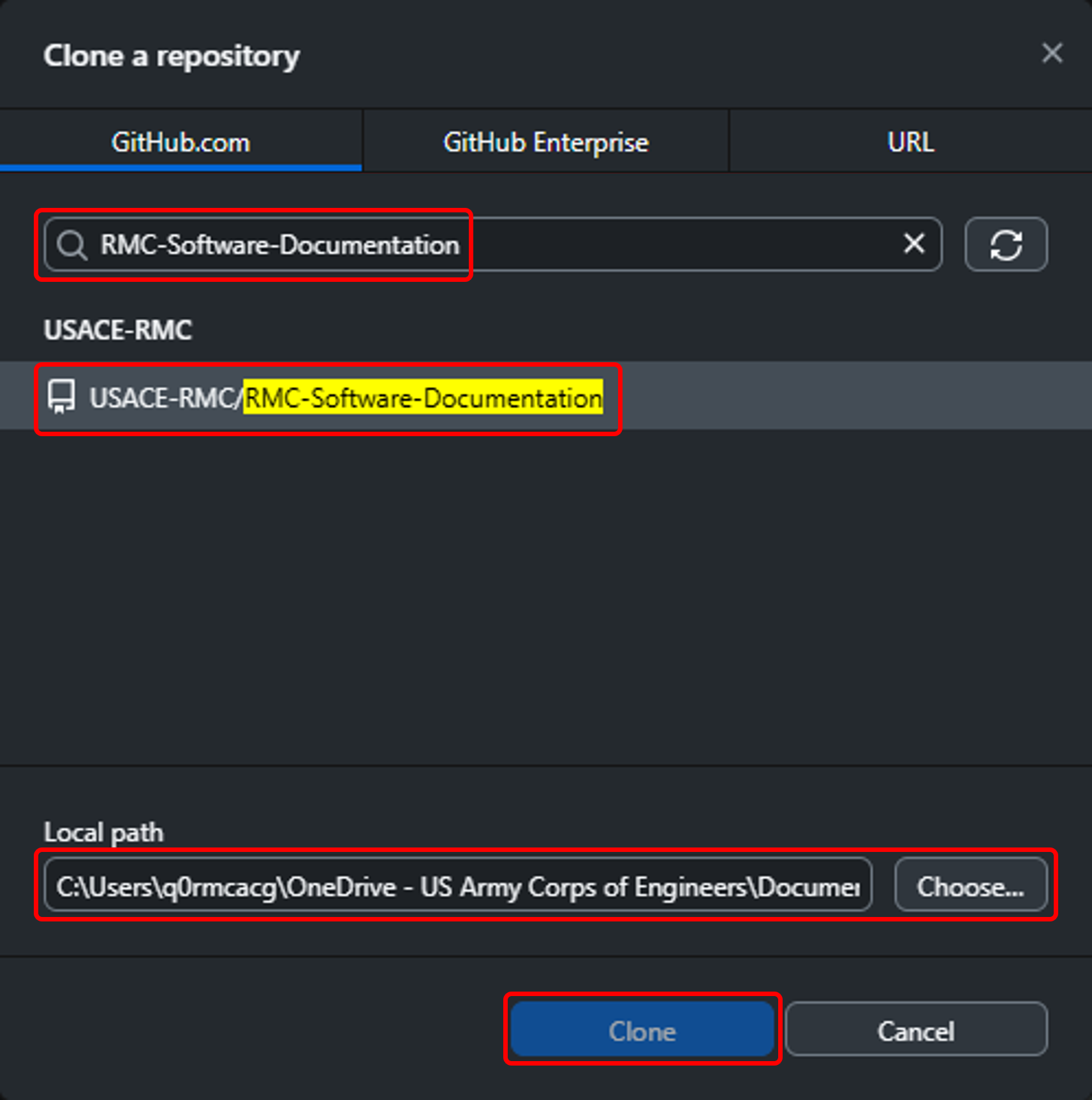Screen dimensions: 1092x1100
Task: Cancel the clone dialog
Action: 917,1030
